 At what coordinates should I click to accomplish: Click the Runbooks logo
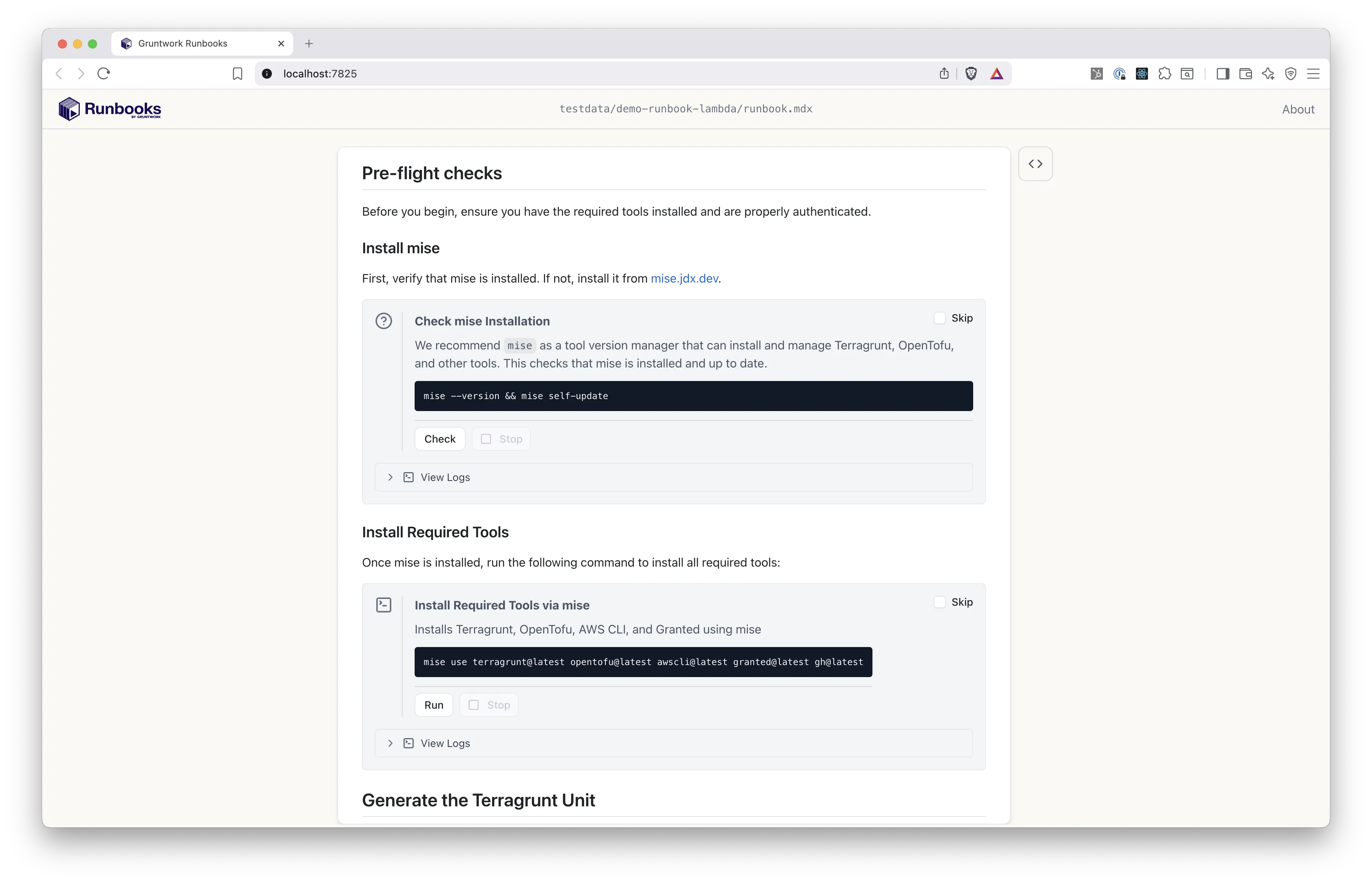coord(109,109)
